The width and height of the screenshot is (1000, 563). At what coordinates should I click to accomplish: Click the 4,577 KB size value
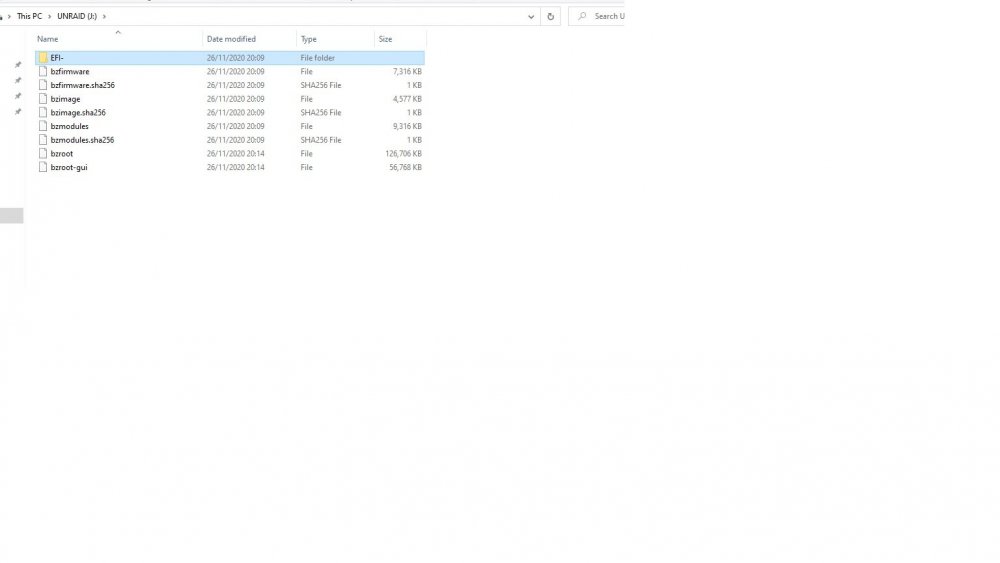408,99
